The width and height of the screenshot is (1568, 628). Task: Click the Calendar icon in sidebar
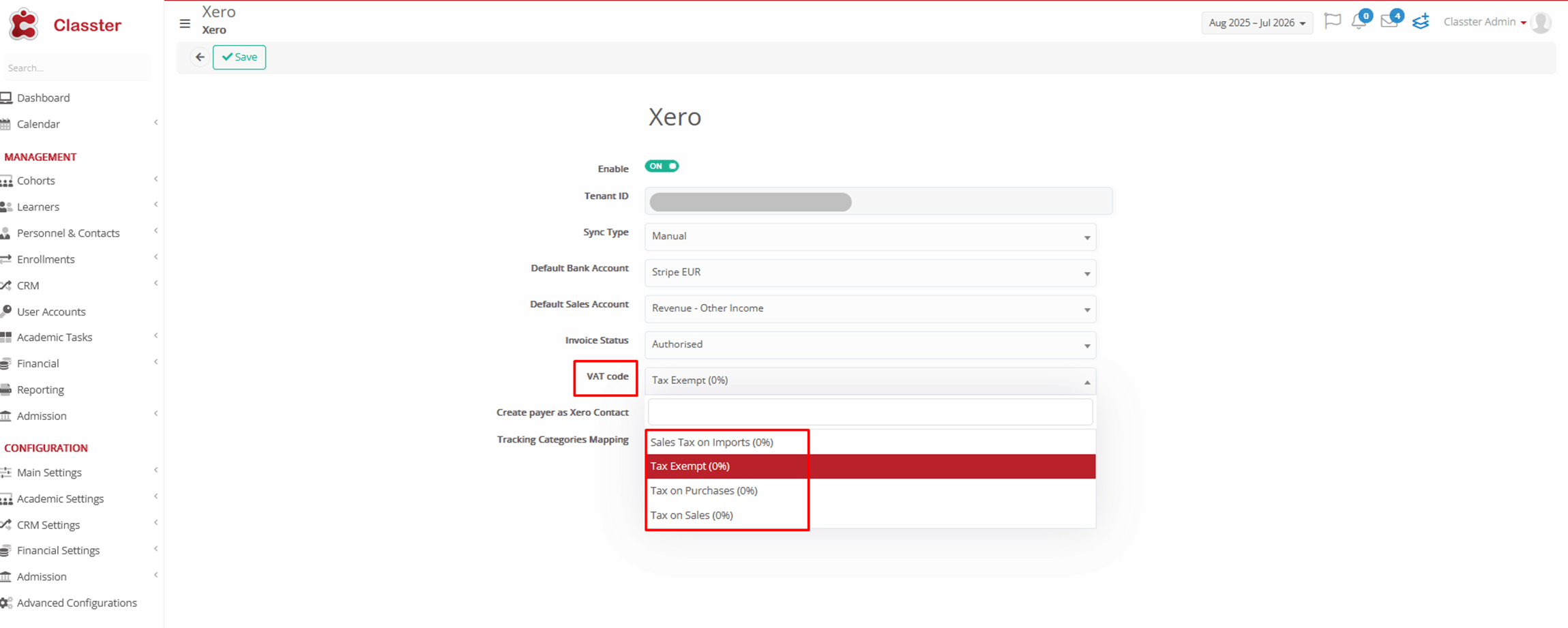[6, 124]
